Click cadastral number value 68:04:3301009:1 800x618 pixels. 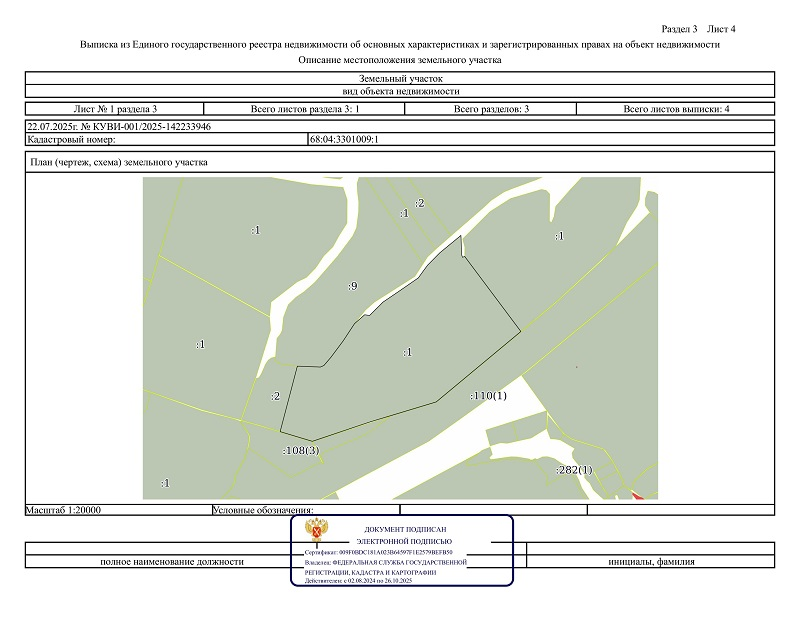pyautogui.click(x=344, y=140)
